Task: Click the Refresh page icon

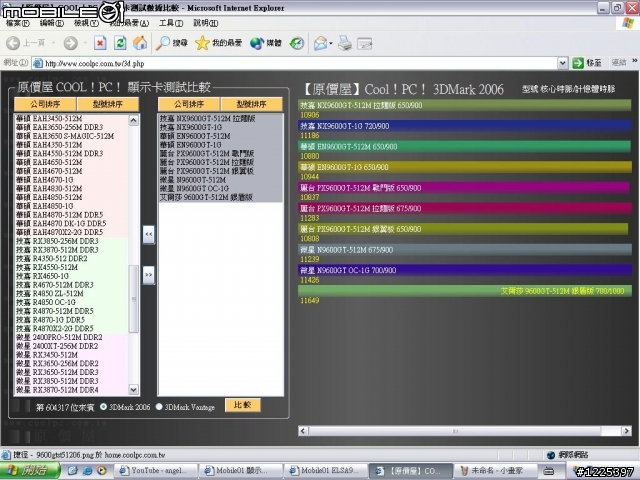Action: (120, 43)
